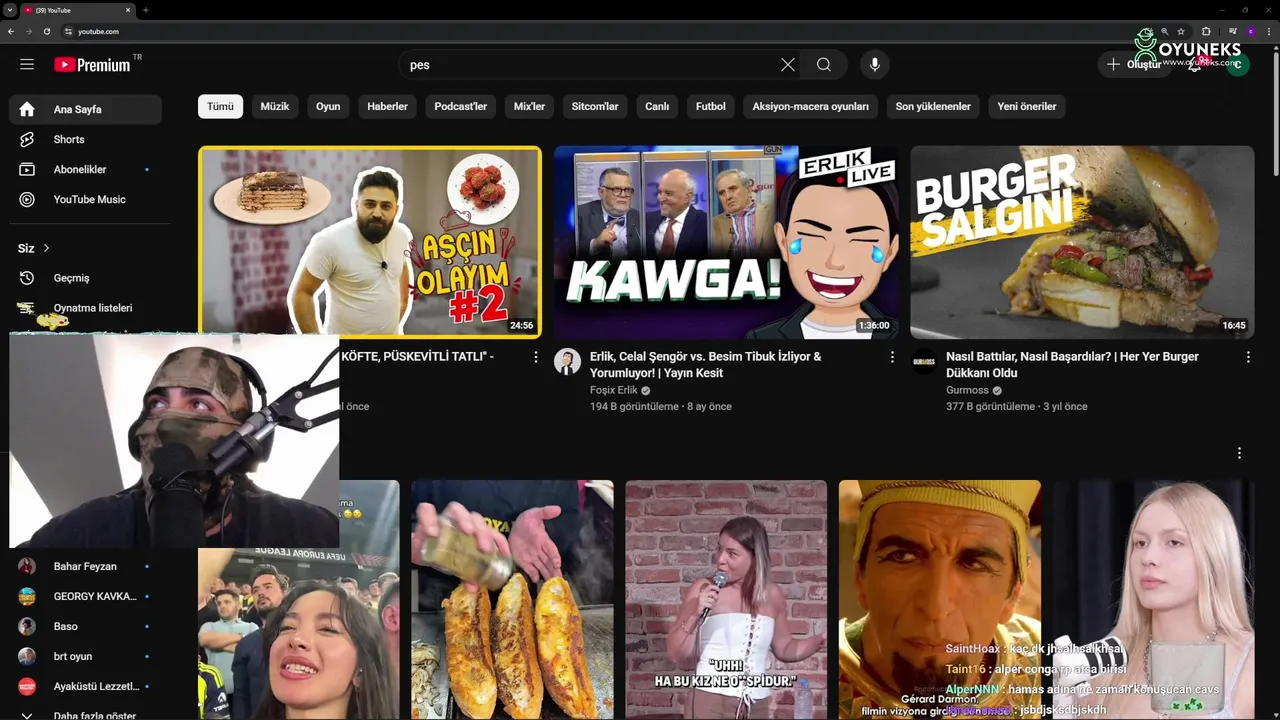The width and height of the screenshot is (1280, 720).
Task: Select the Son yüklenenler chip
Action: pyautogui.click(x=933, y=106)
